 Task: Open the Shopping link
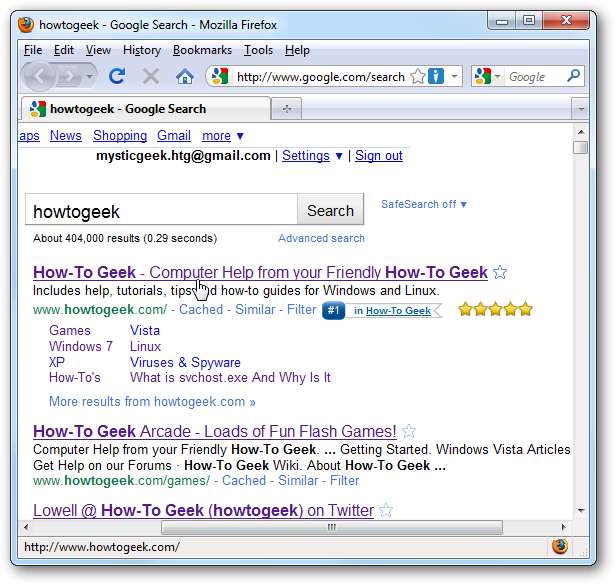(x=120, y=136)
